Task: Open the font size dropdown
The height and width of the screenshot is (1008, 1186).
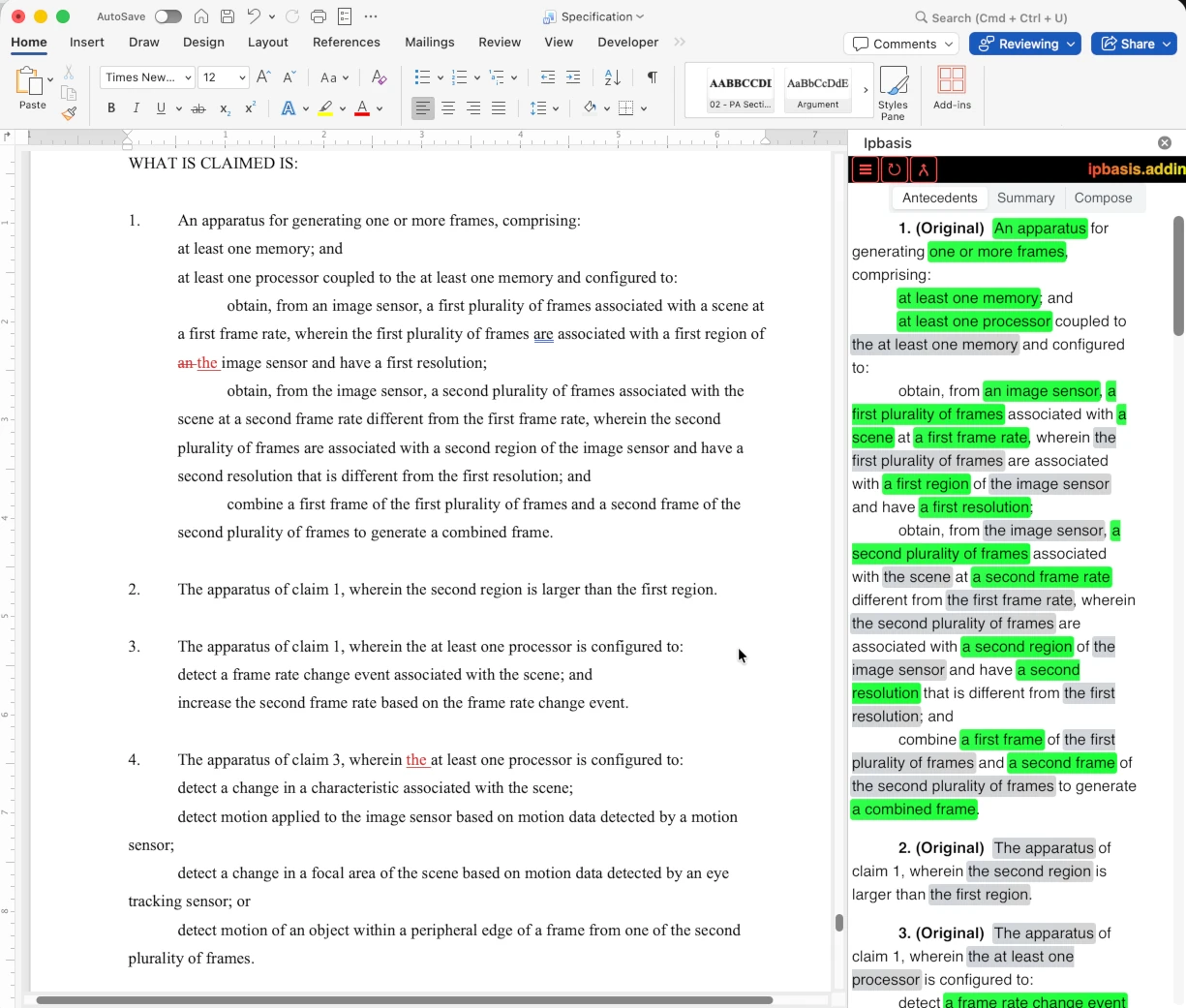Action: [x=242, y=77]
